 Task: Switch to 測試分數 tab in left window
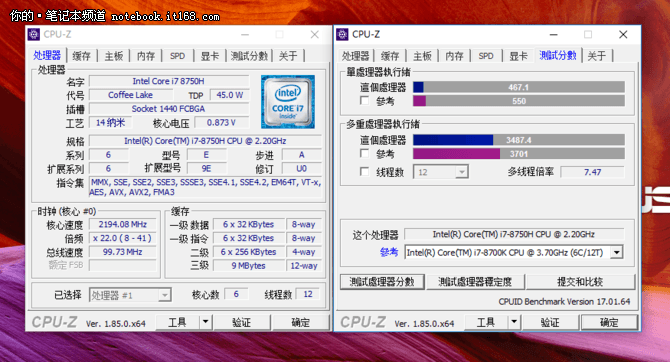click(x=249, y=56)
